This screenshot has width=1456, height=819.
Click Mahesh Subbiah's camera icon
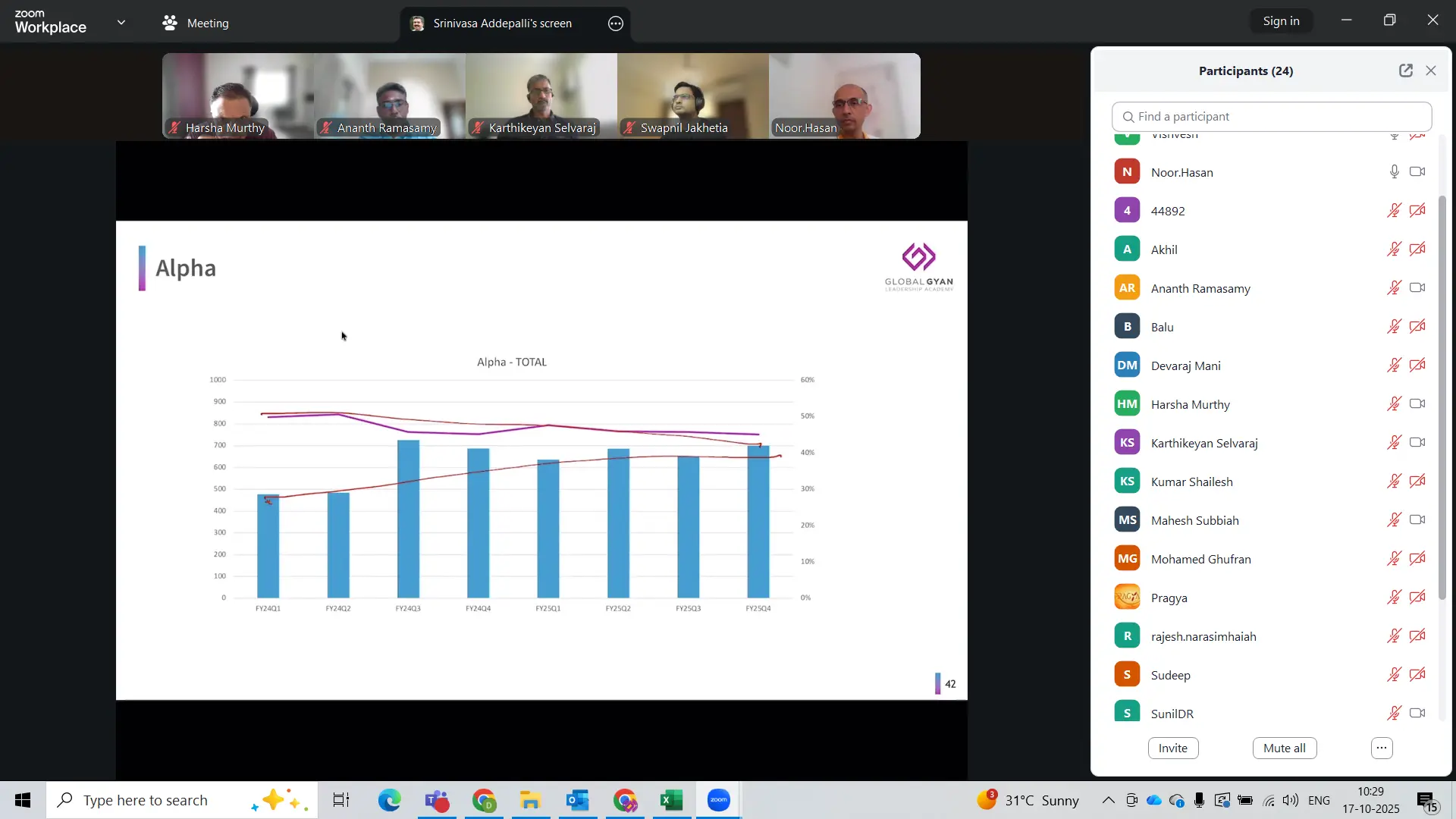click(x=1417, y=520)
